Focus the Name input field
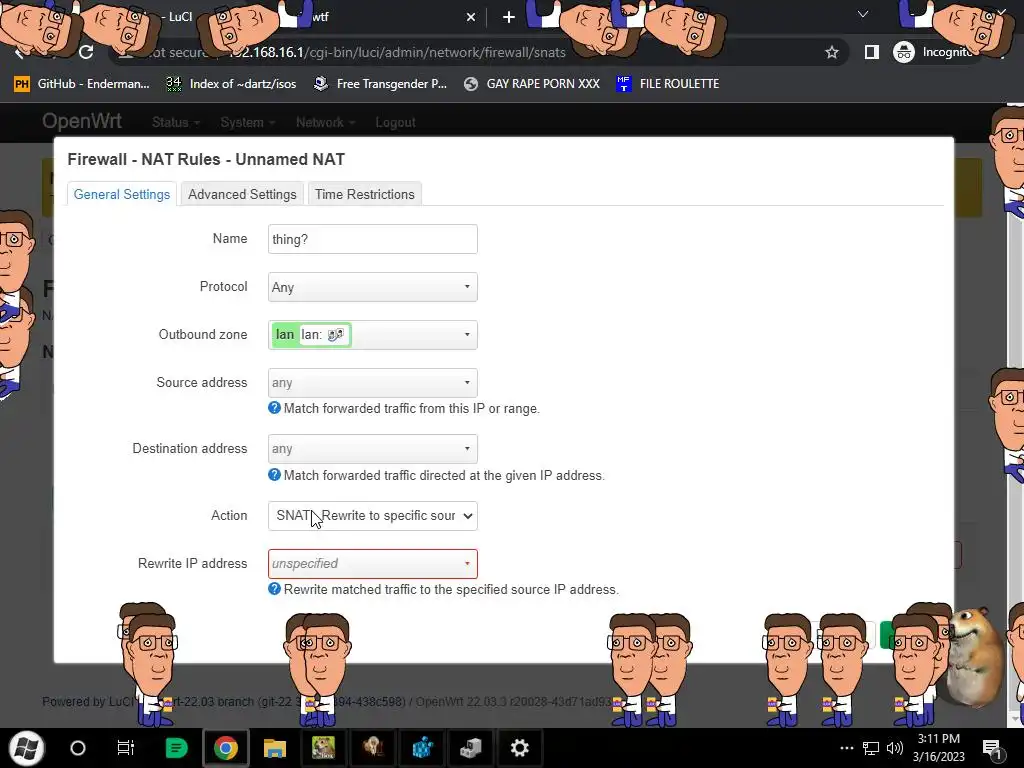This screenshot has width=1024, height=768. point(372,239)
